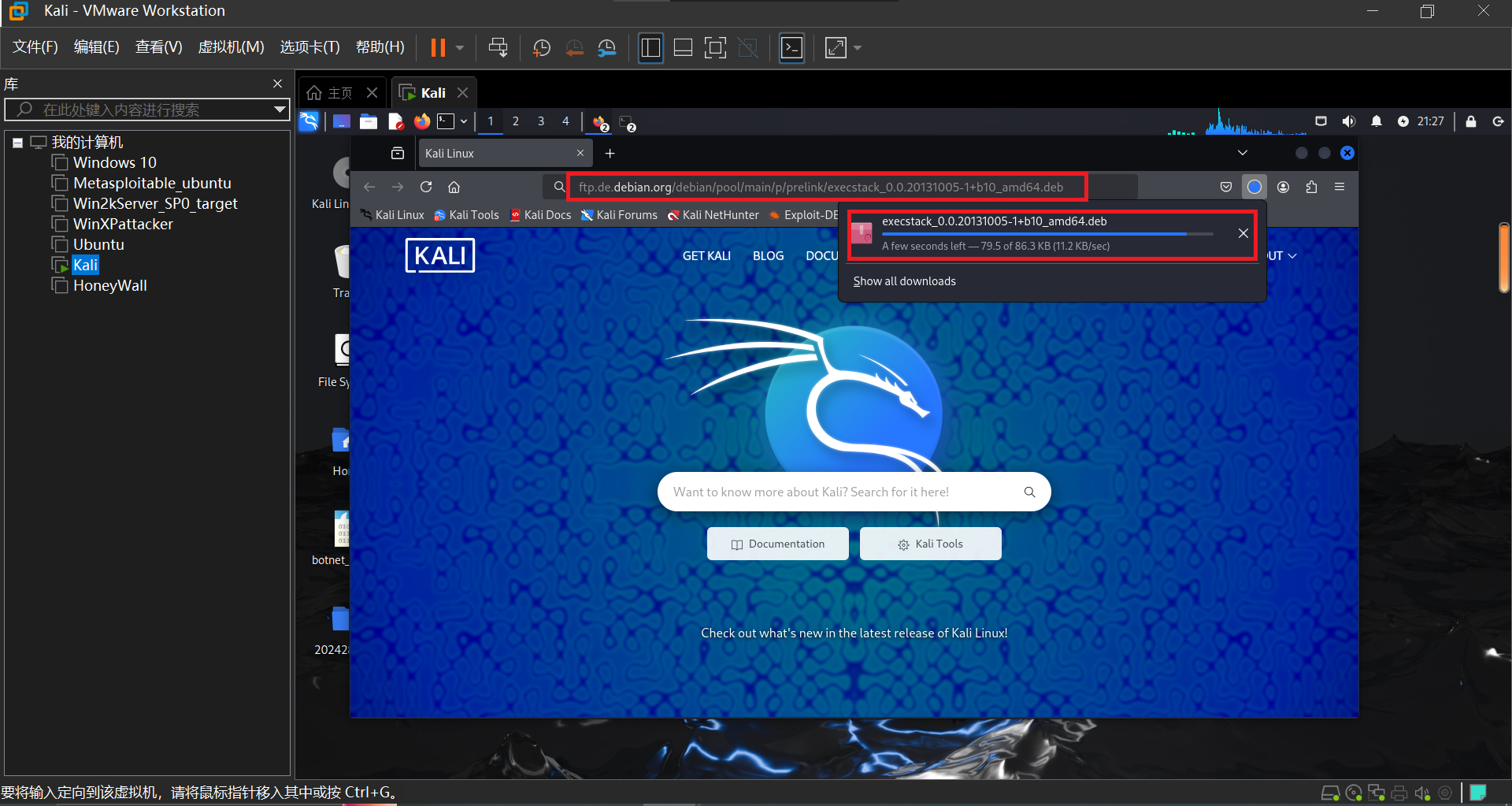Open the file manager panel icon
The height and width of the screenshot is (806, 1512).
click(x=369, y=121)
